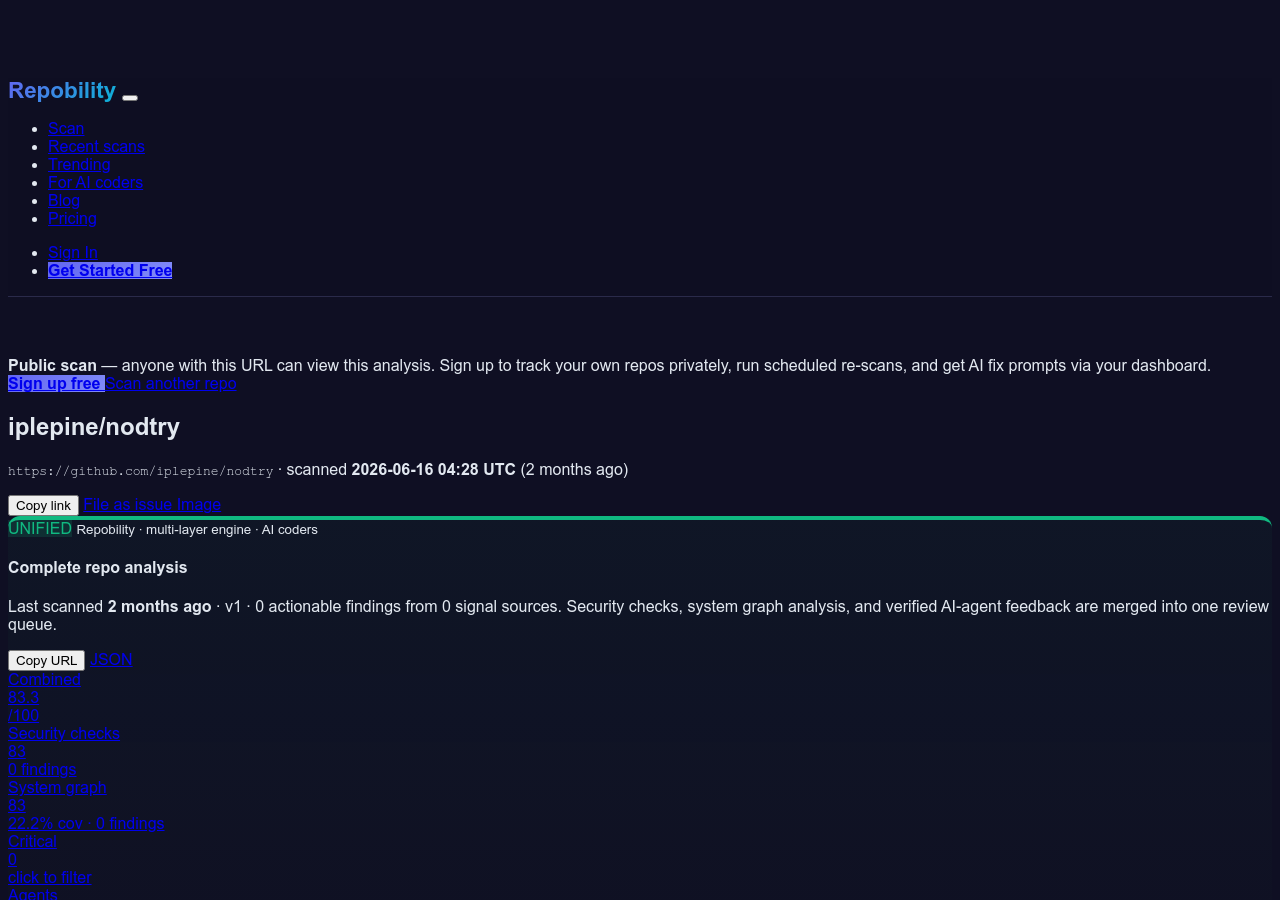Open the Trending nav link
The width and height of the screenshot is (1280, 900).
79,164
